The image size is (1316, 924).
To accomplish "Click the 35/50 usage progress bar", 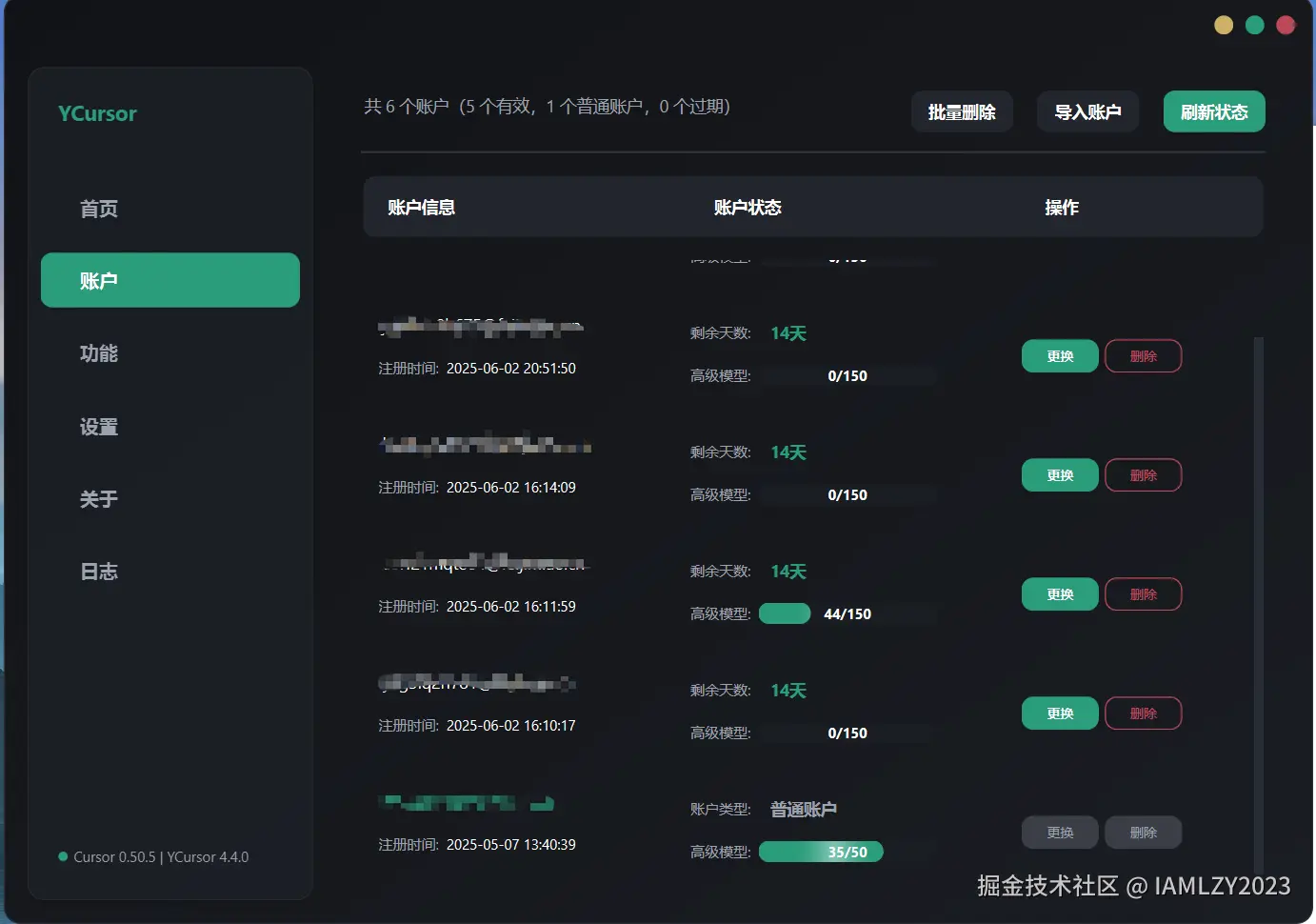I will (821, 851).
